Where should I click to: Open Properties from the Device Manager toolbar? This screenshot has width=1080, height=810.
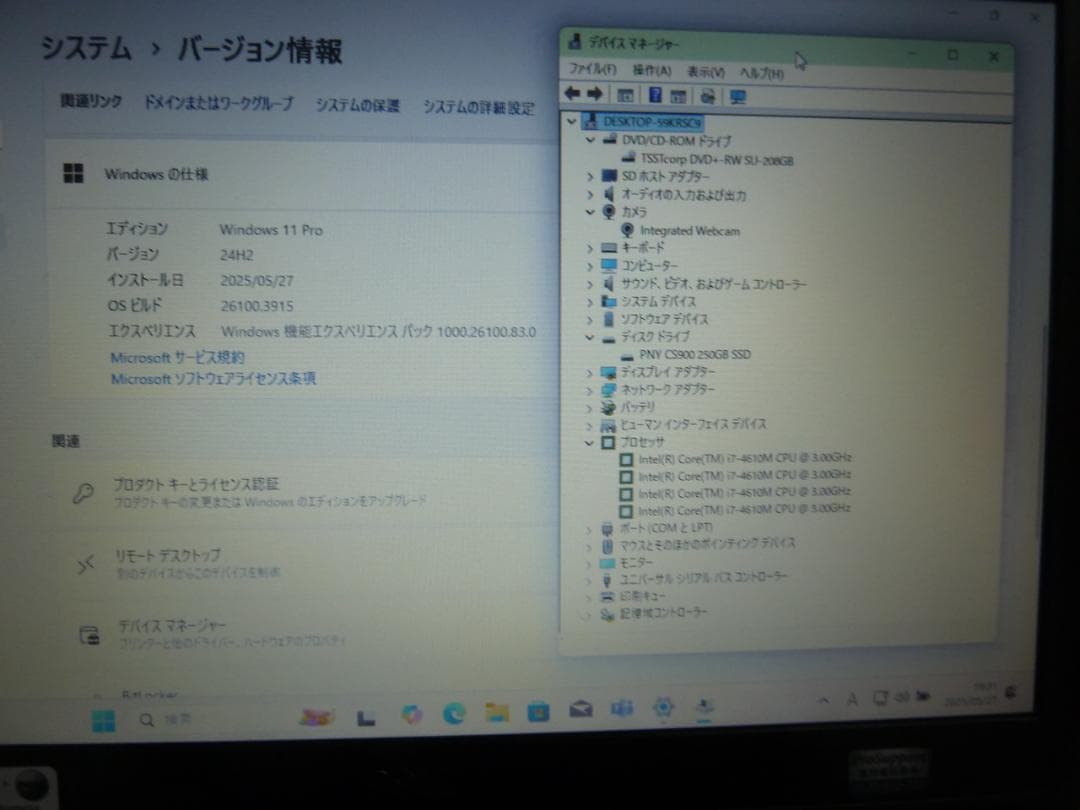coord(678,93)
